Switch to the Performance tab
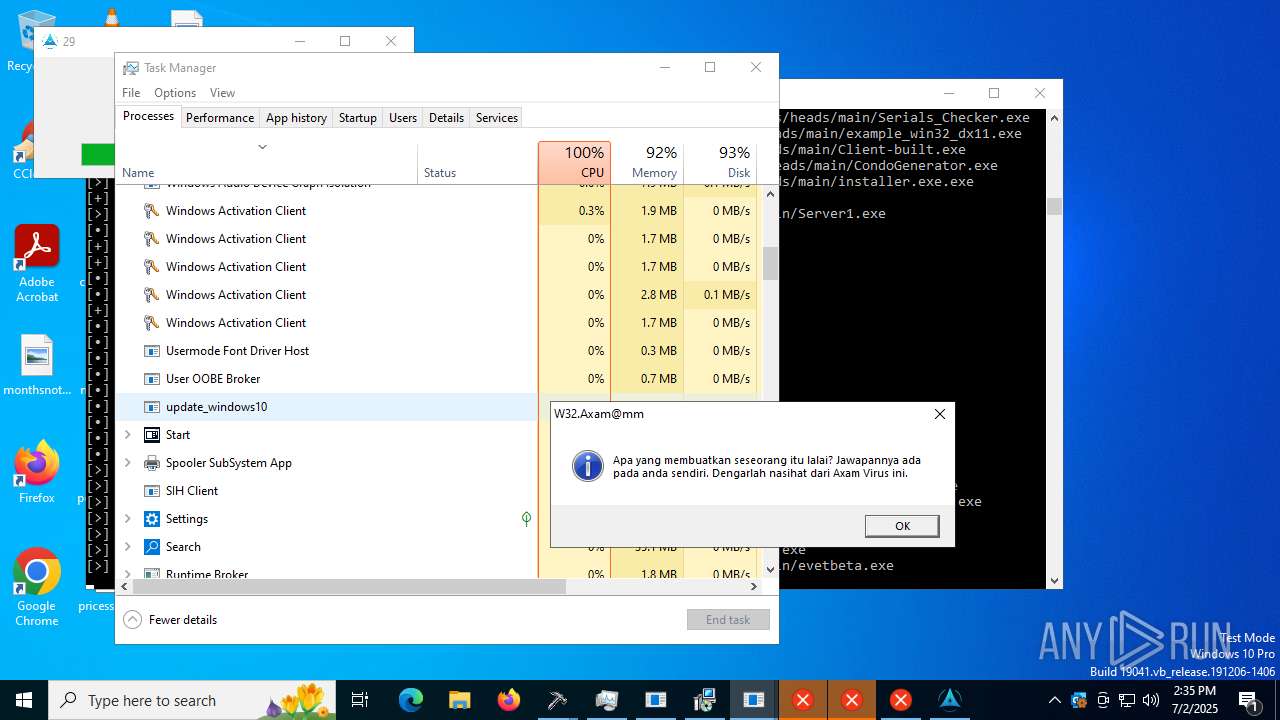 (220, 118)
